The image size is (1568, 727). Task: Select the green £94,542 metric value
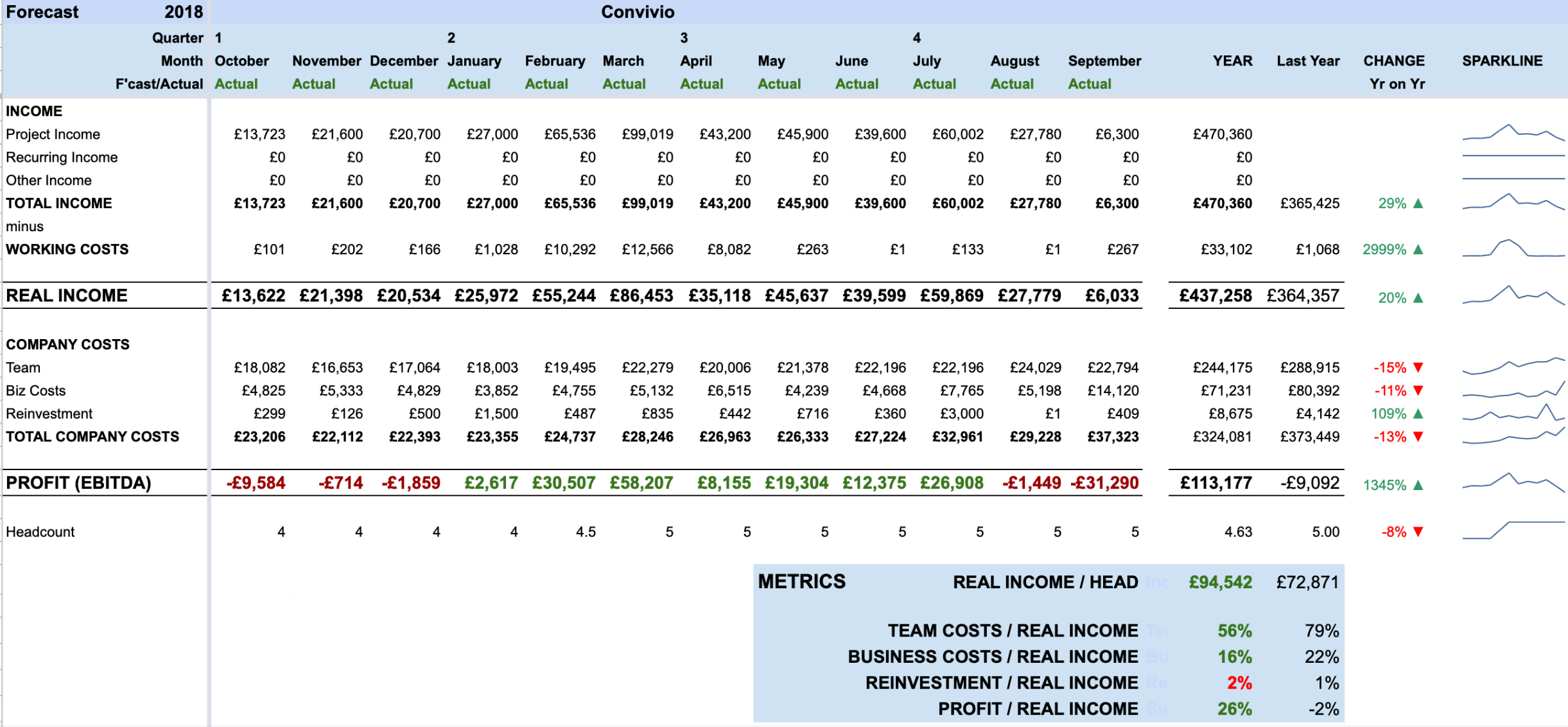point(1219,581)
